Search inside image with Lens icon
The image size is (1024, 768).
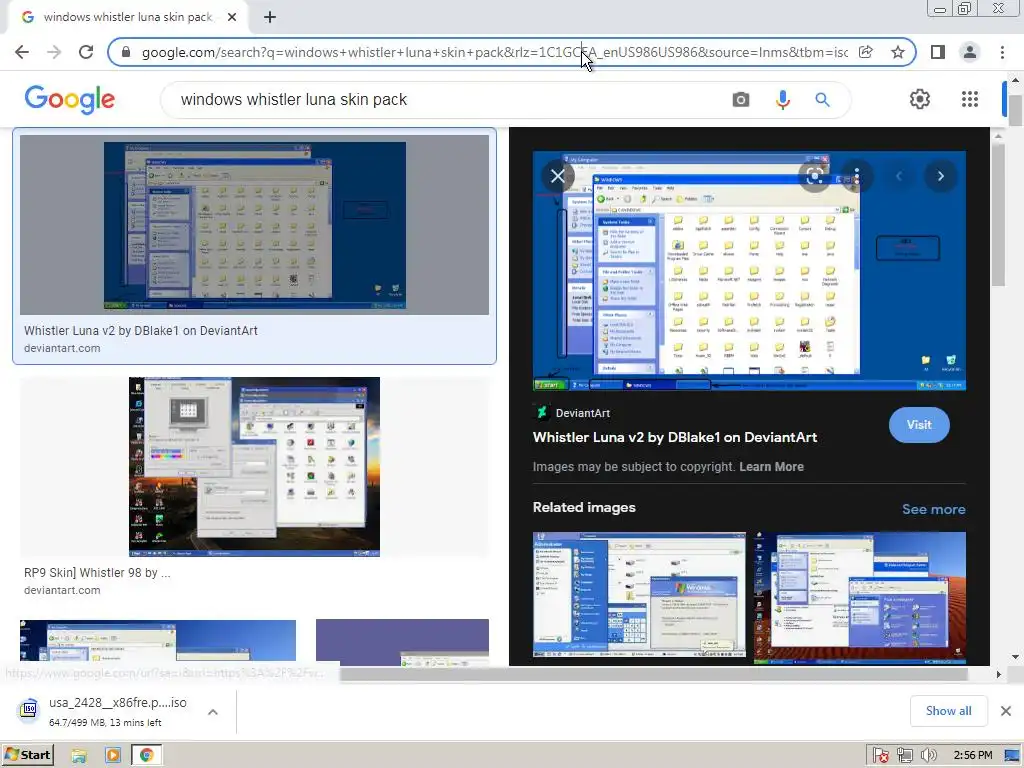814,176
